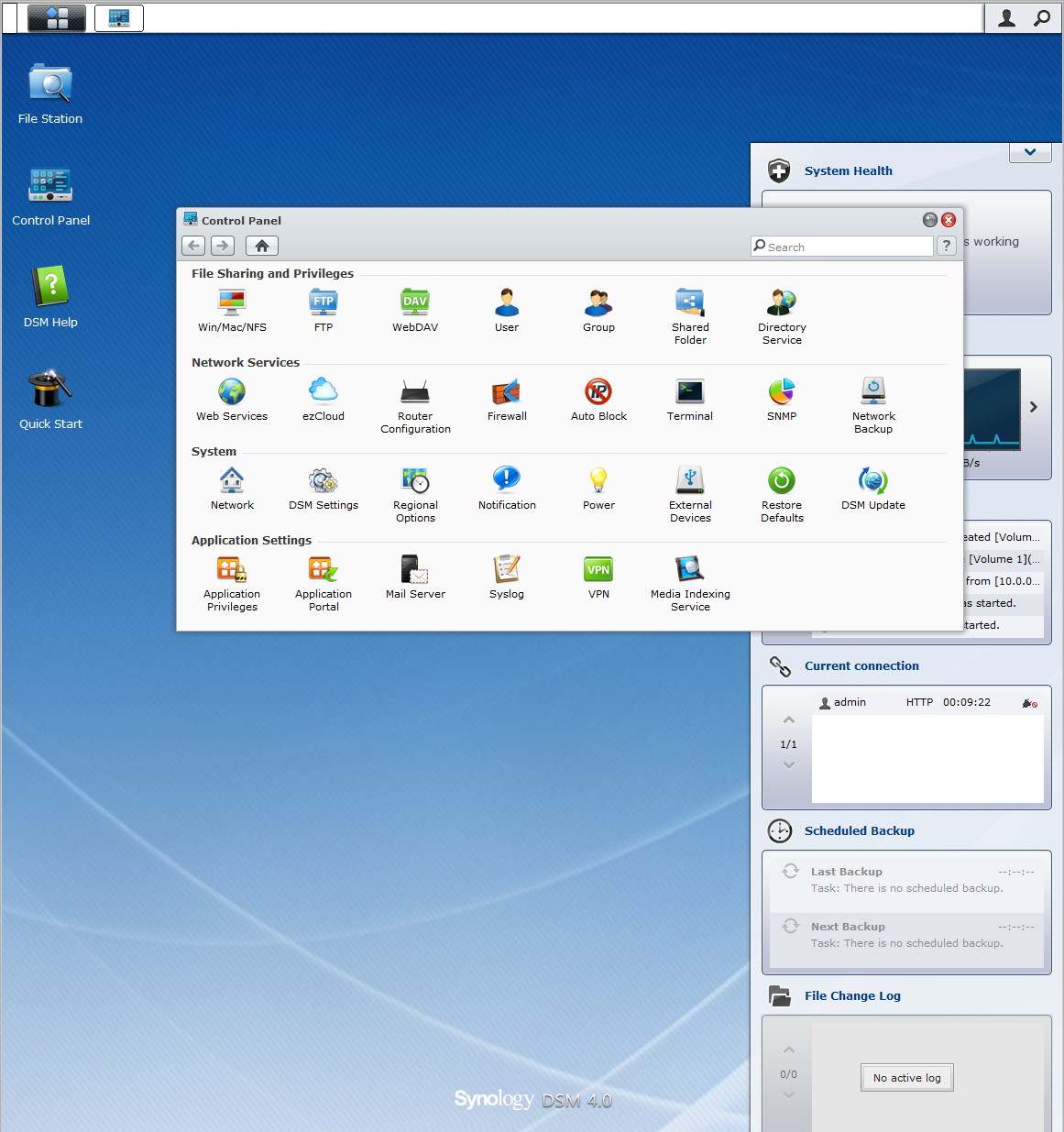Open the Terminal icon in Network Services
This screenshot has height=1132, width=1064.
689,393
